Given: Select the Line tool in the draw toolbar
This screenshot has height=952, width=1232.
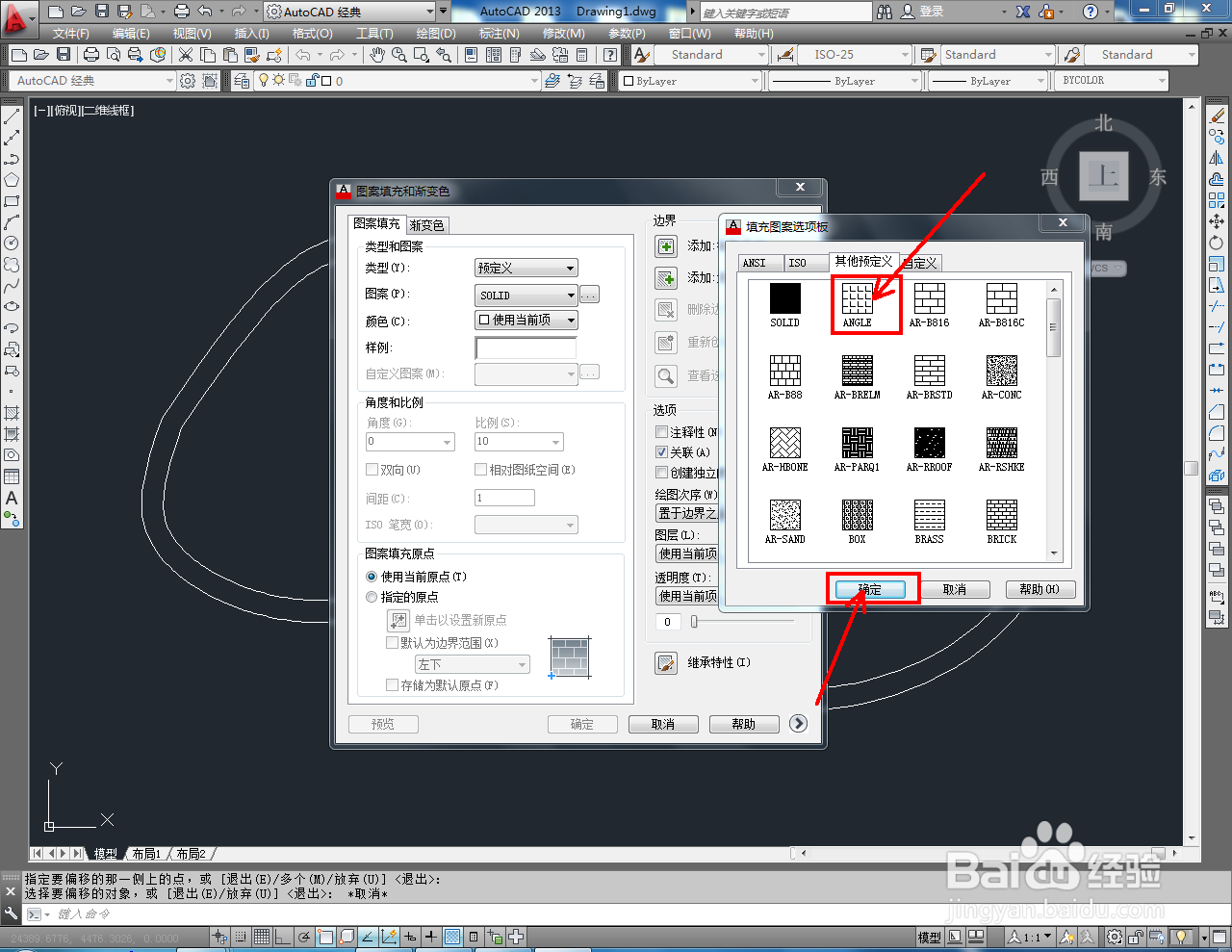Looking at the screenshot, I should pos(12,116).
